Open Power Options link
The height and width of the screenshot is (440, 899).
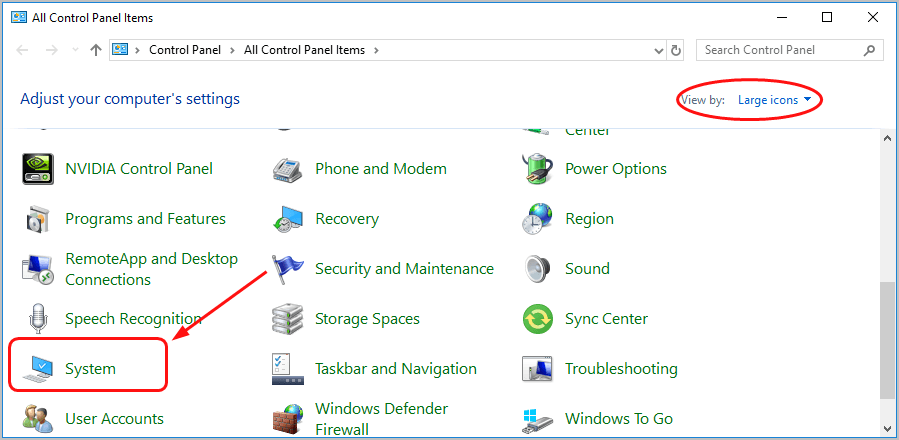(616, 169)
